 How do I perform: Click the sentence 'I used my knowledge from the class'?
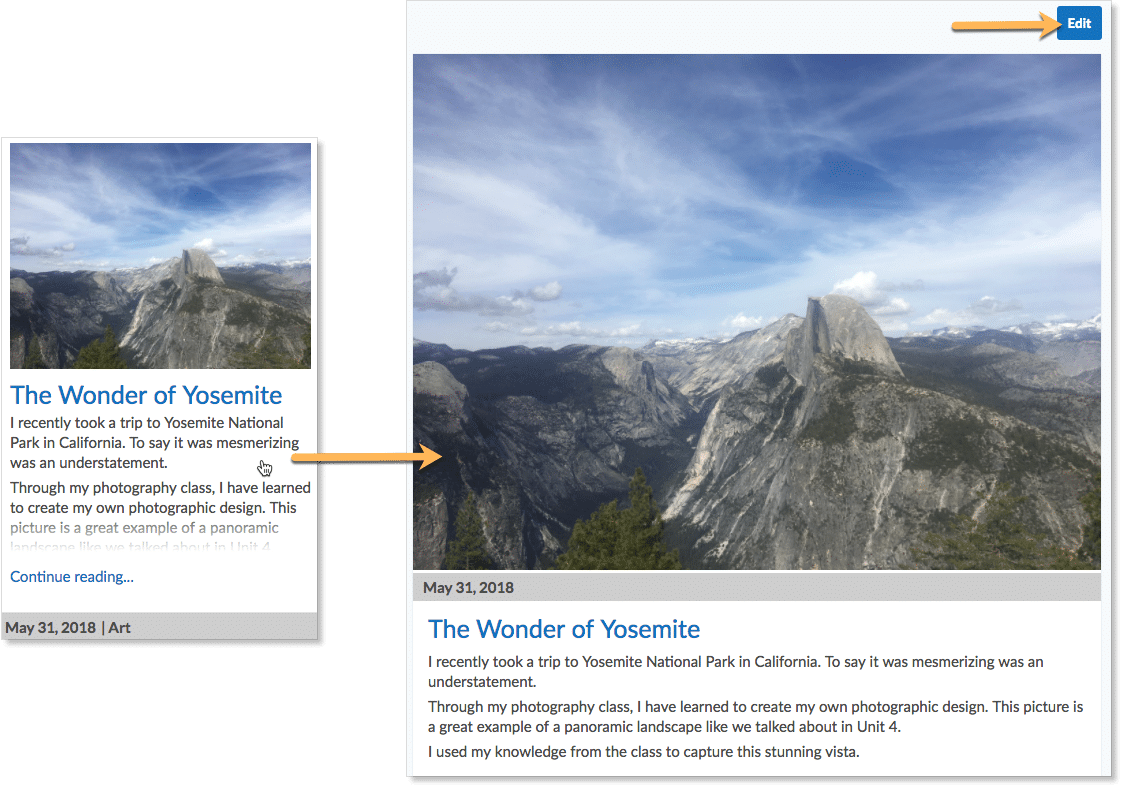click(x=643, y=752)
